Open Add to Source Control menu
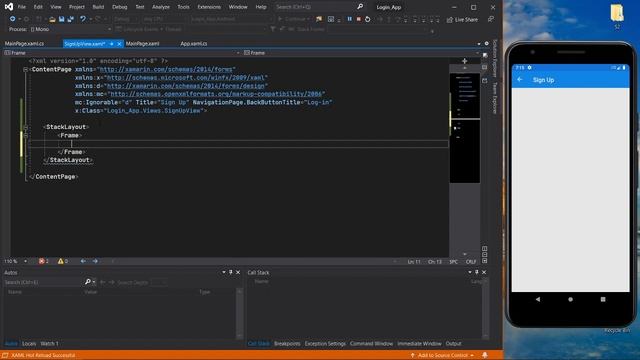Image resolution: width=640 pixels, height=360 pixels. tap(442, 355)
